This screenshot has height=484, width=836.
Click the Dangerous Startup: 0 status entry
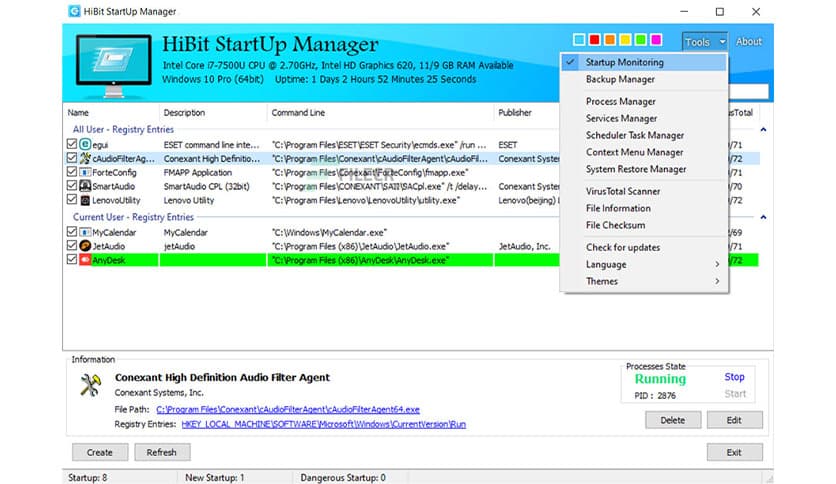(x=343, y=478)
